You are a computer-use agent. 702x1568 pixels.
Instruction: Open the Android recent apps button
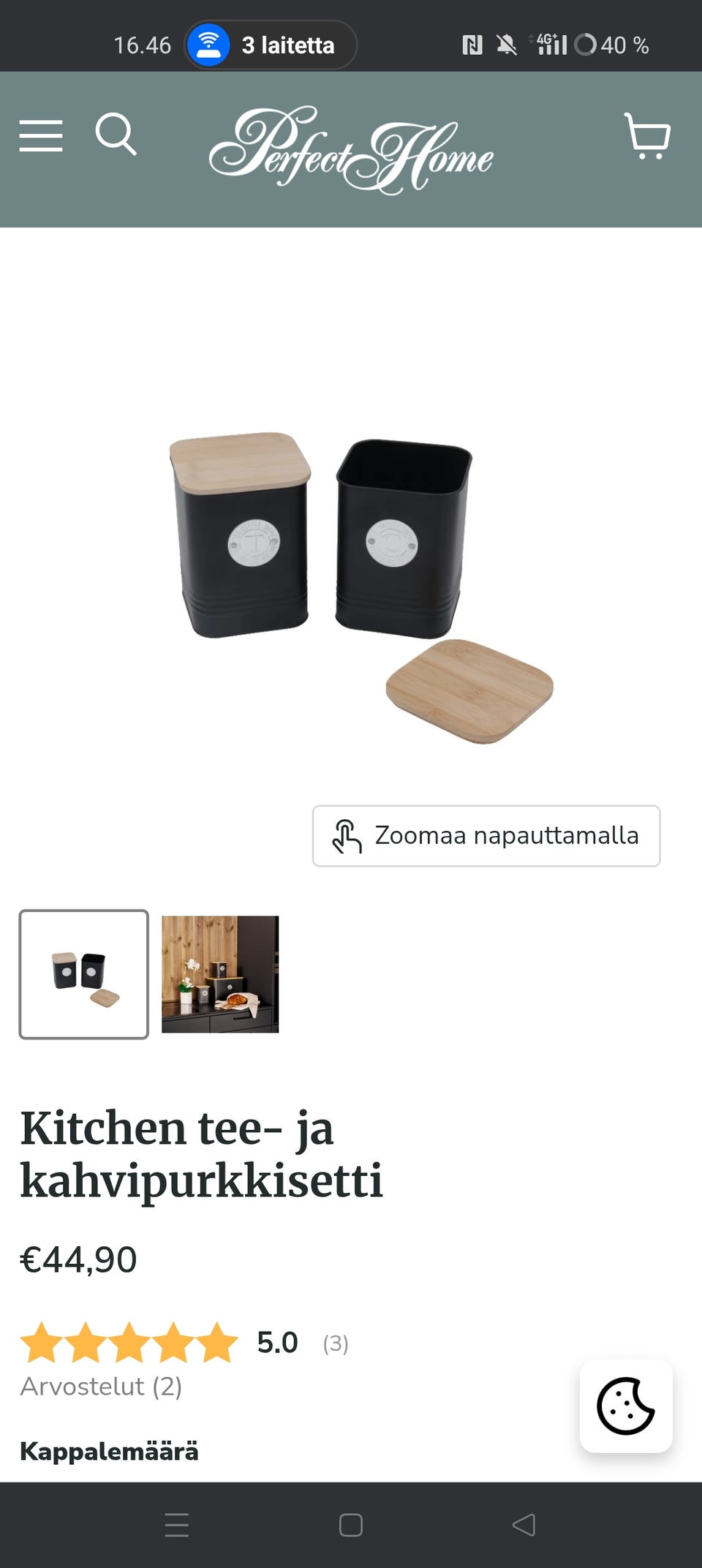click(x=177, y=1525)
